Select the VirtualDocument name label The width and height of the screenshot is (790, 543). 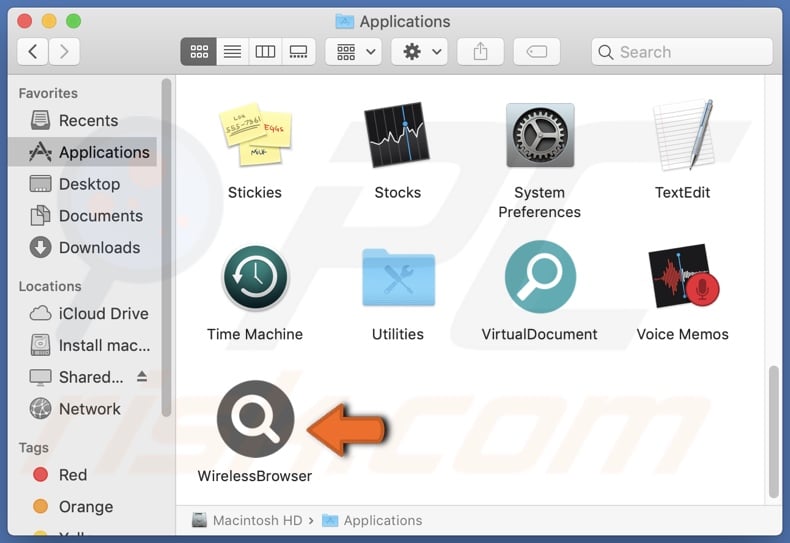click(x=540, y=334)
